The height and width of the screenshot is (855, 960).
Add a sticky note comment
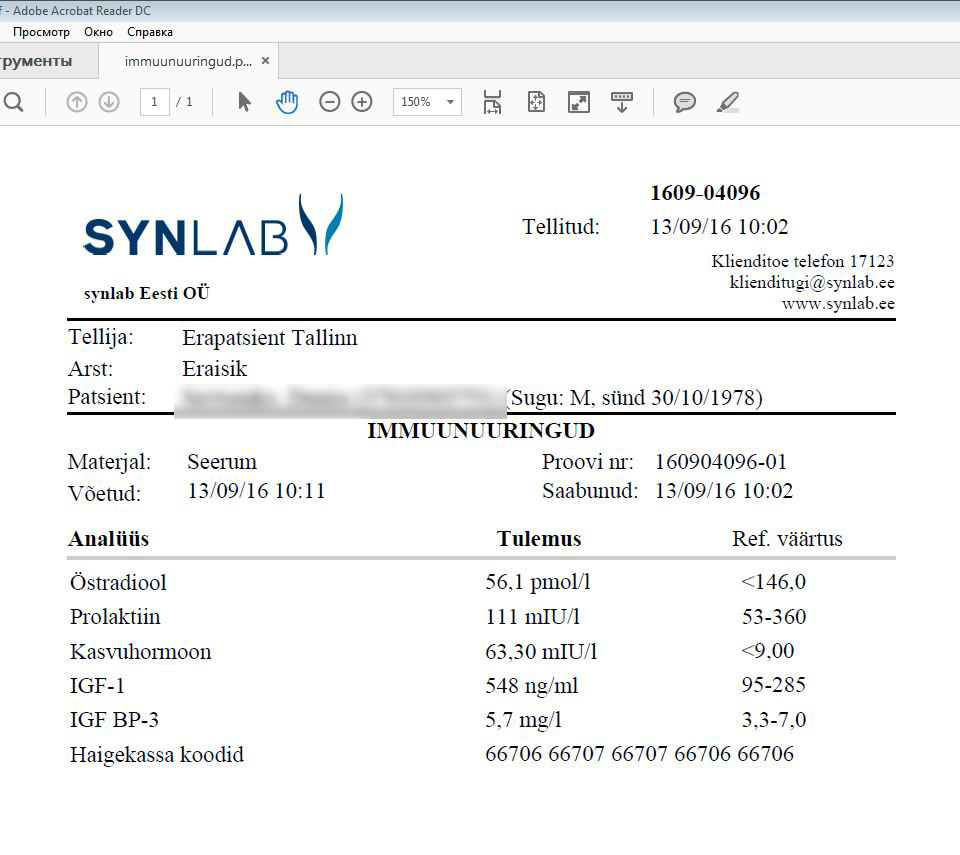click(685, 102)
